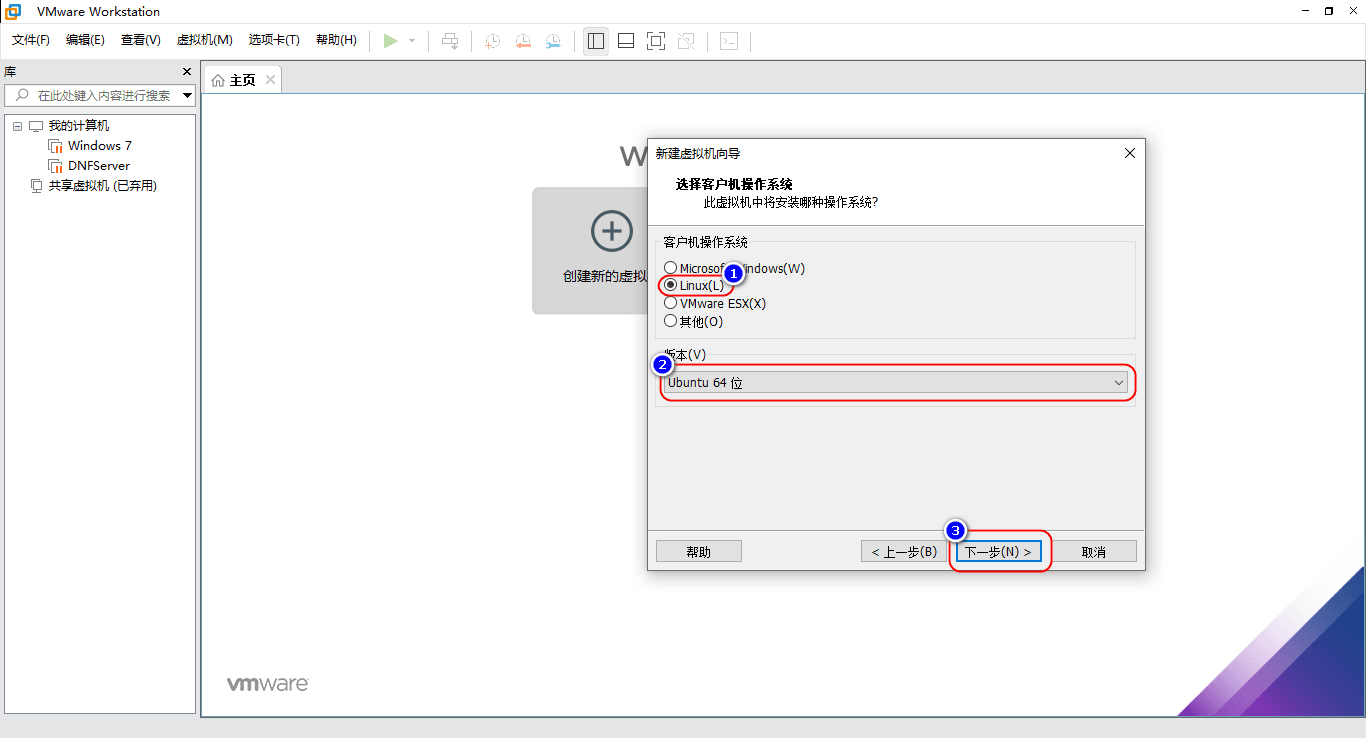Click the Revert to Snapshot icon

click(x=523, y=41)
